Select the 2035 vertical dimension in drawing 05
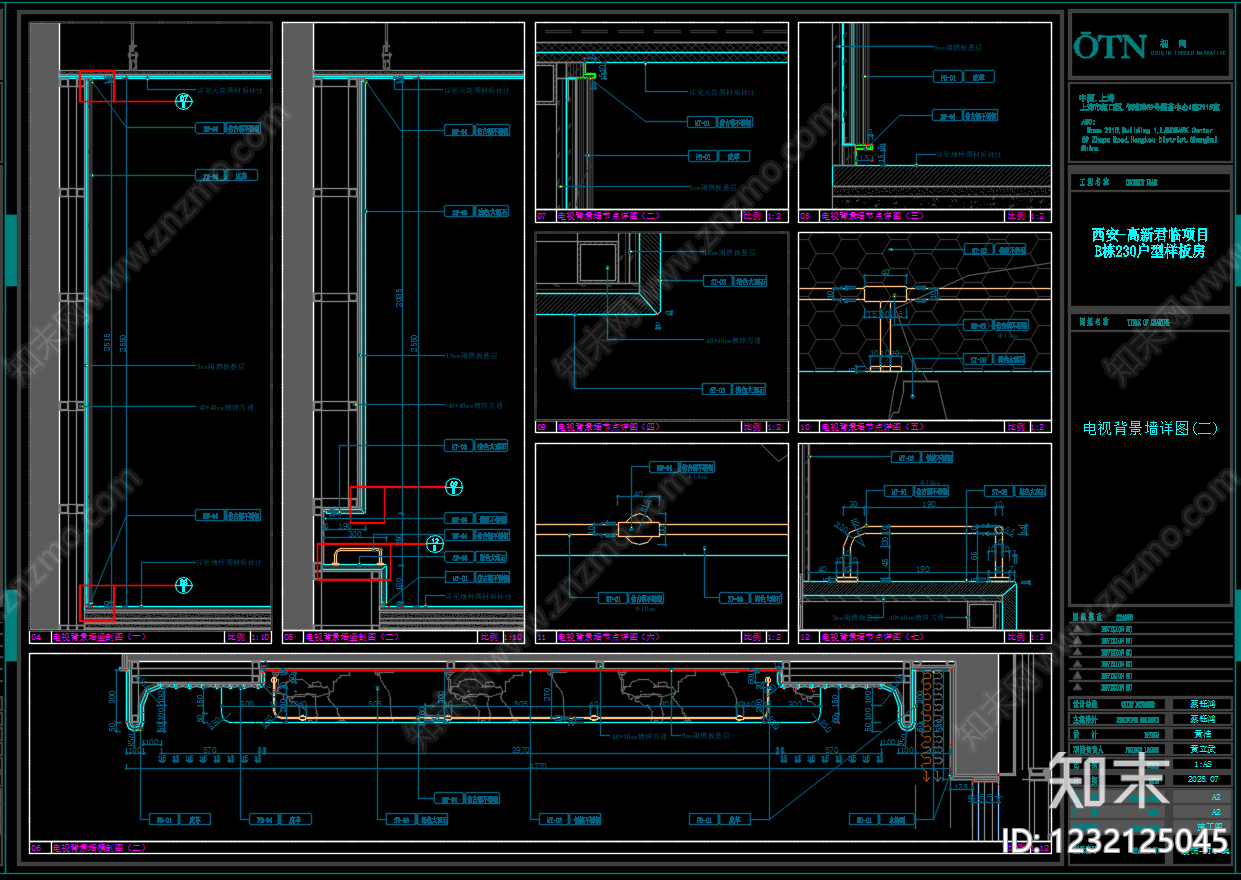The width and height of the screenshot is (1241, 880). [x=399, y=300]
